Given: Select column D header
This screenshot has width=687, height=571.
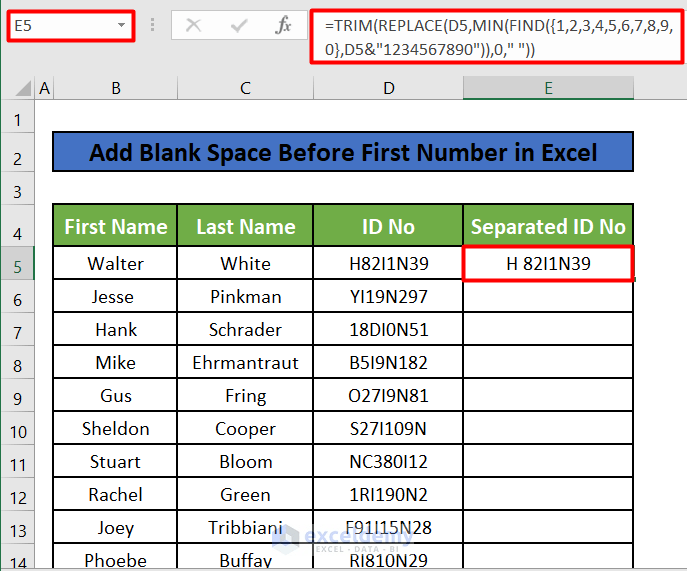Looking at the screenshot, I should 388,88.
